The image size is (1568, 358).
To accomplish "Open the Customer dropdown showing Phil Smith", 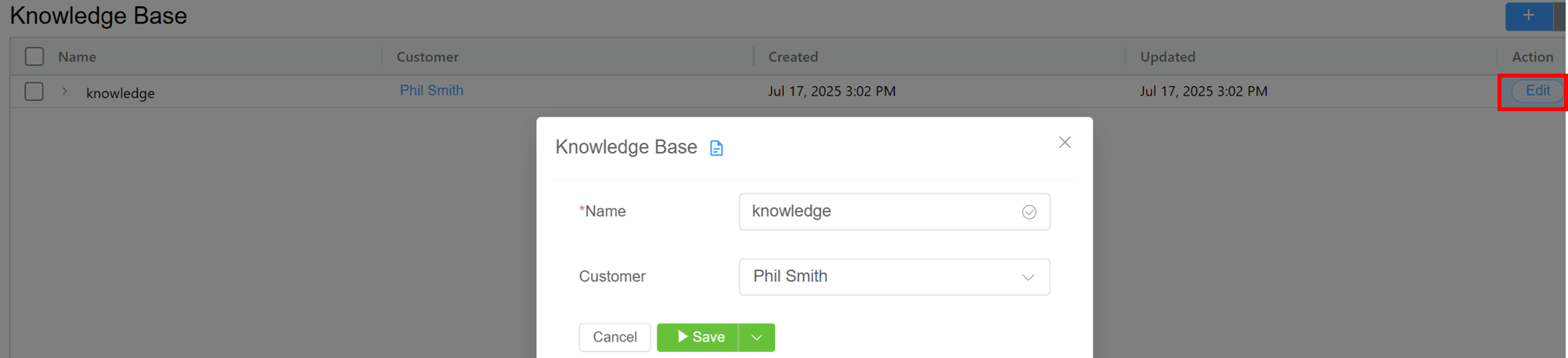I will [x=893, y=277].
